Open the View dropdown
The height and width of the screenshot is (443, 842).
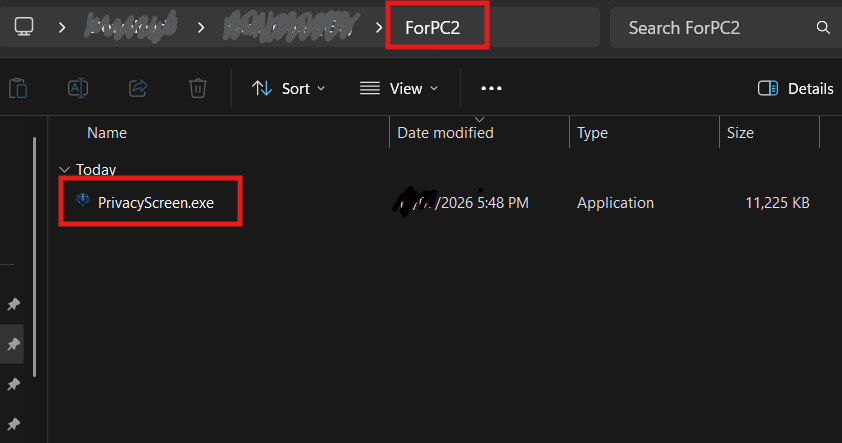(x=398, y=89)
